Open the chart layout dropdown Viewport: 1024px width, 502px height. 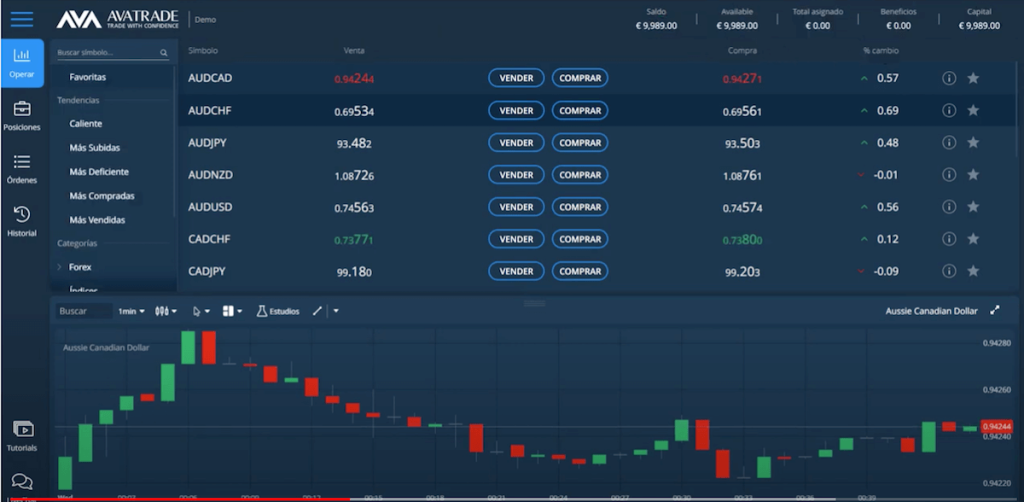(232, 311)
